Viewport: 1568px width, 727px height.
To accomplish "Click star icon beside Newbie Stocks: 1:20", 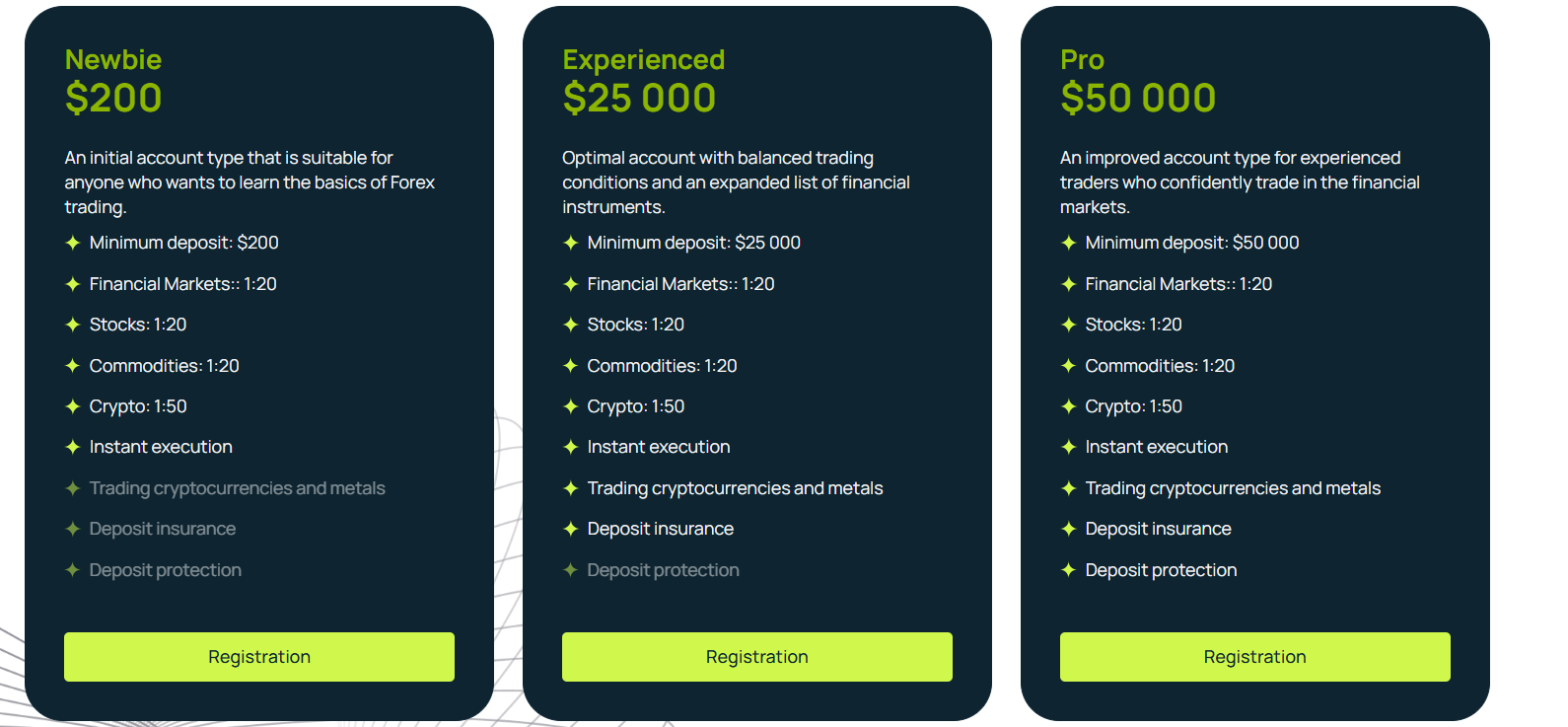I will click(x=72, y=325).
